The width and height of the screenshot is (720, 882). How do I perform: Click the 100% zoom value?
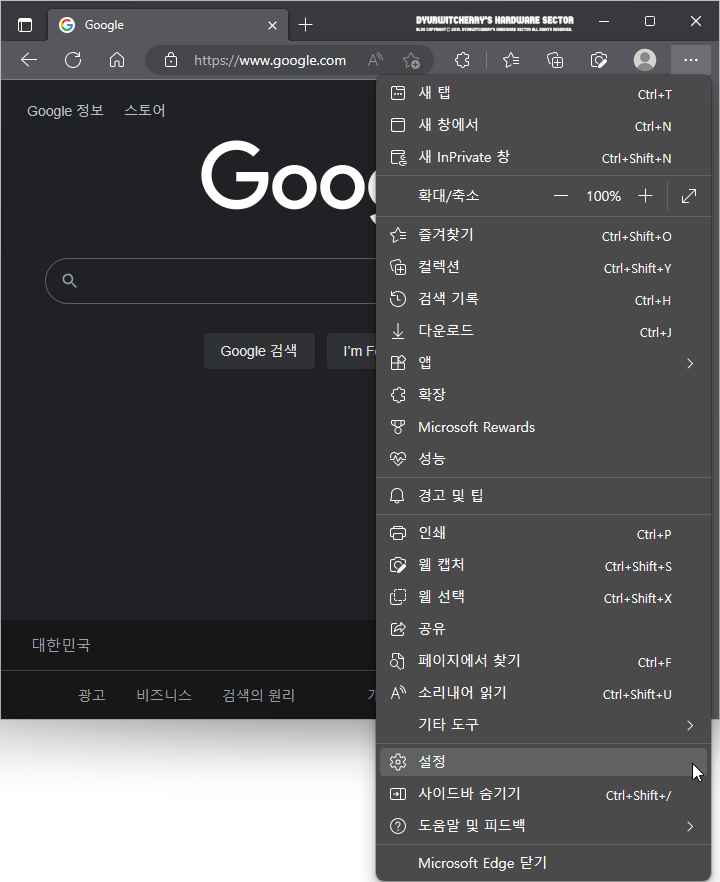604,196
